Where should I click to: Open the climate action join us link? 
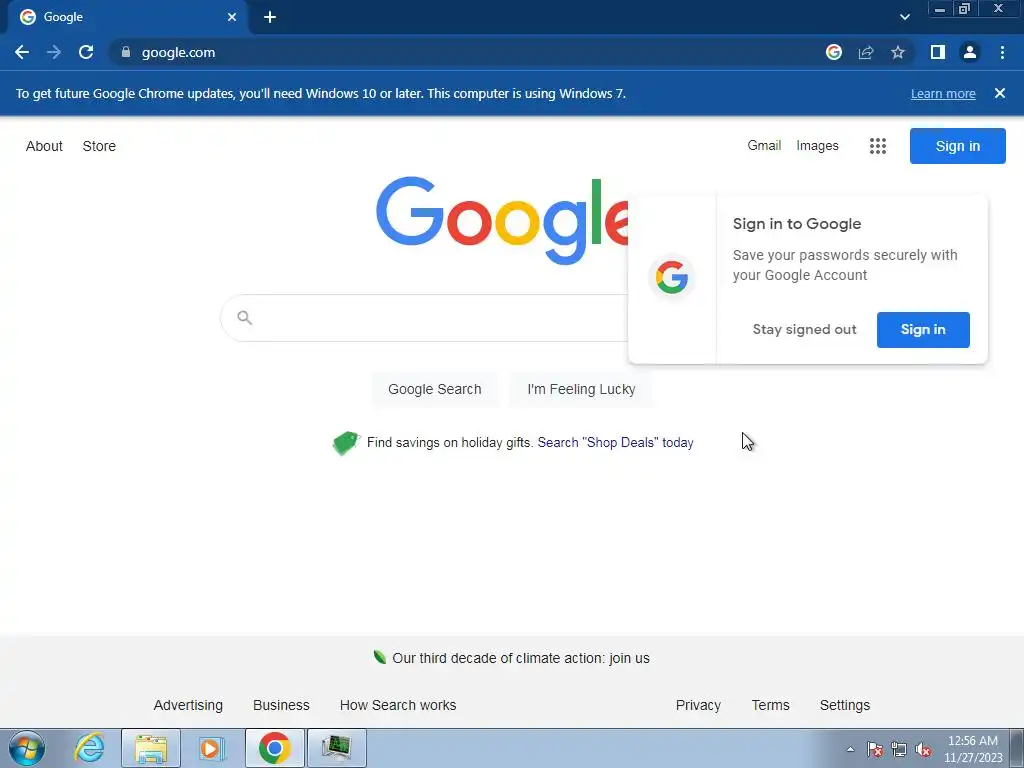(x=520, y=658)
